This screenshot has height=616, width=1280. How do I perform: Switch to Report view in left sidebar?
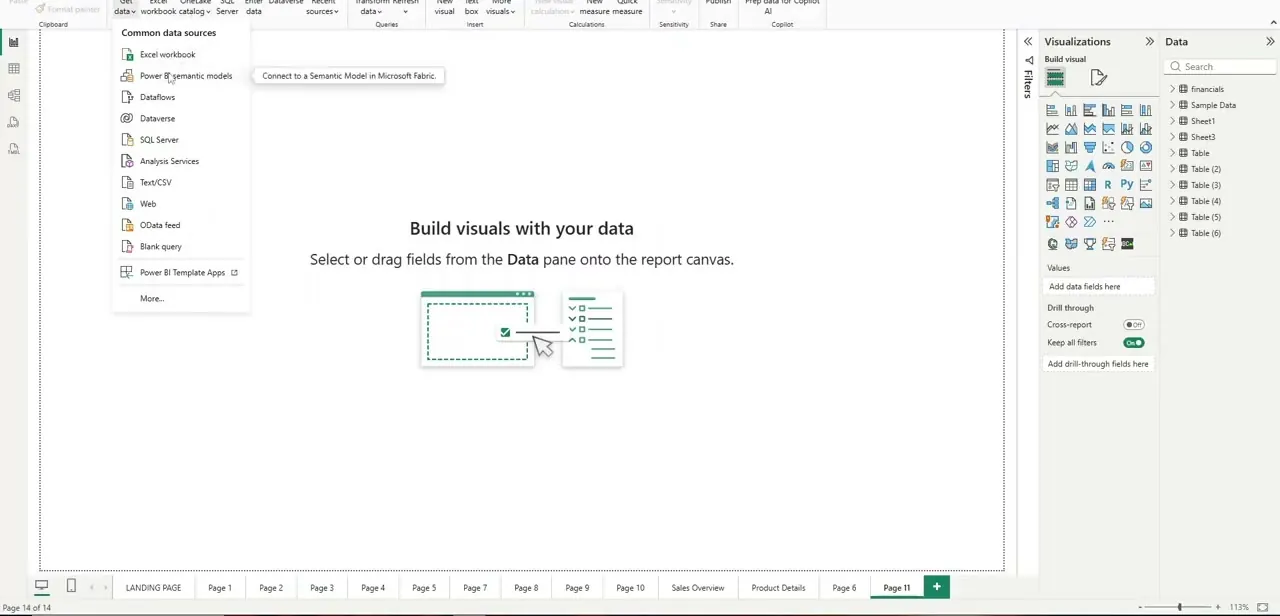pos(14,42)
